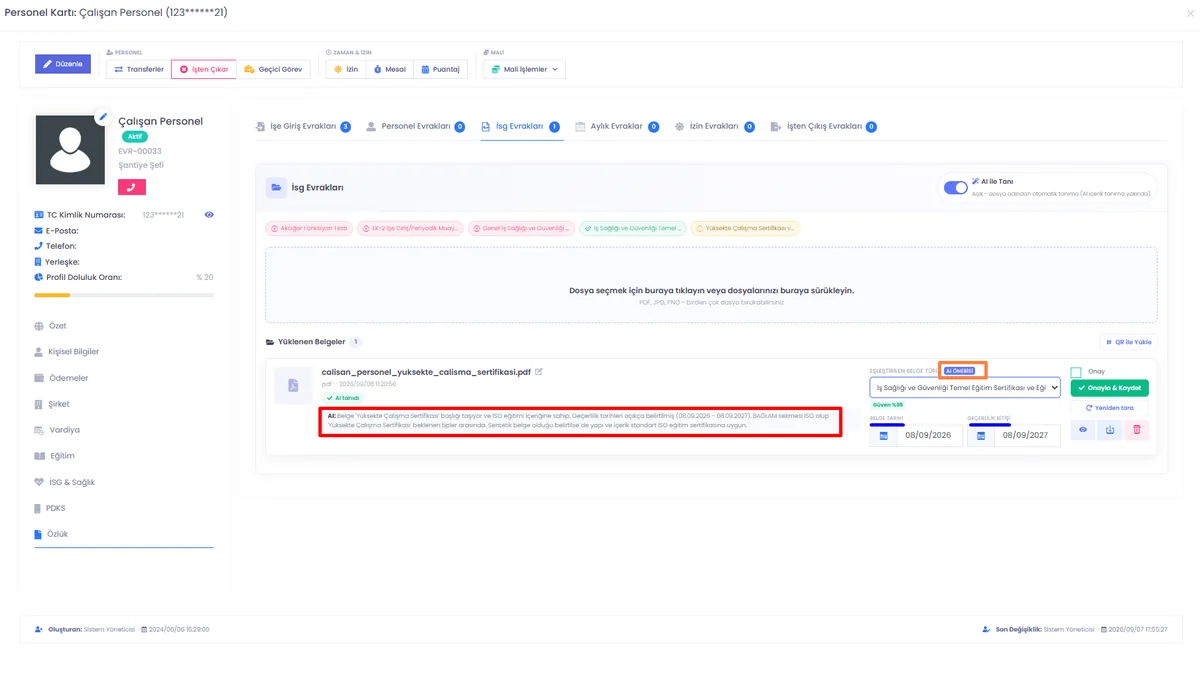This screenshot has width=1200, height=674.
Task: Reveal the TC Kimlik Numarası with eye
Action: [x=209, y=215]
